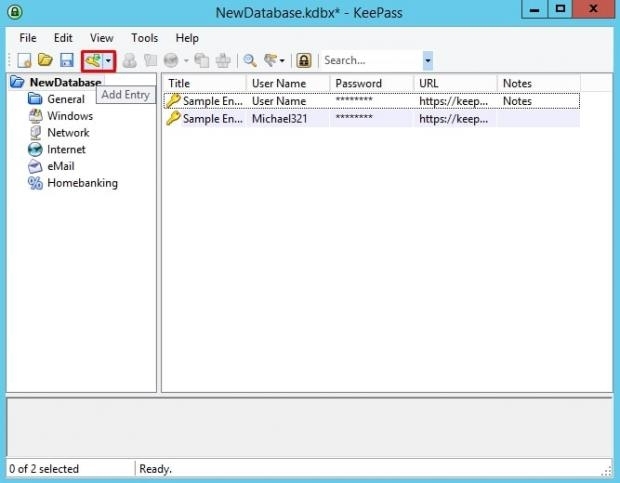Select the Sample Entry with User Name
620x483 pixels.
(x=372, y=101)
